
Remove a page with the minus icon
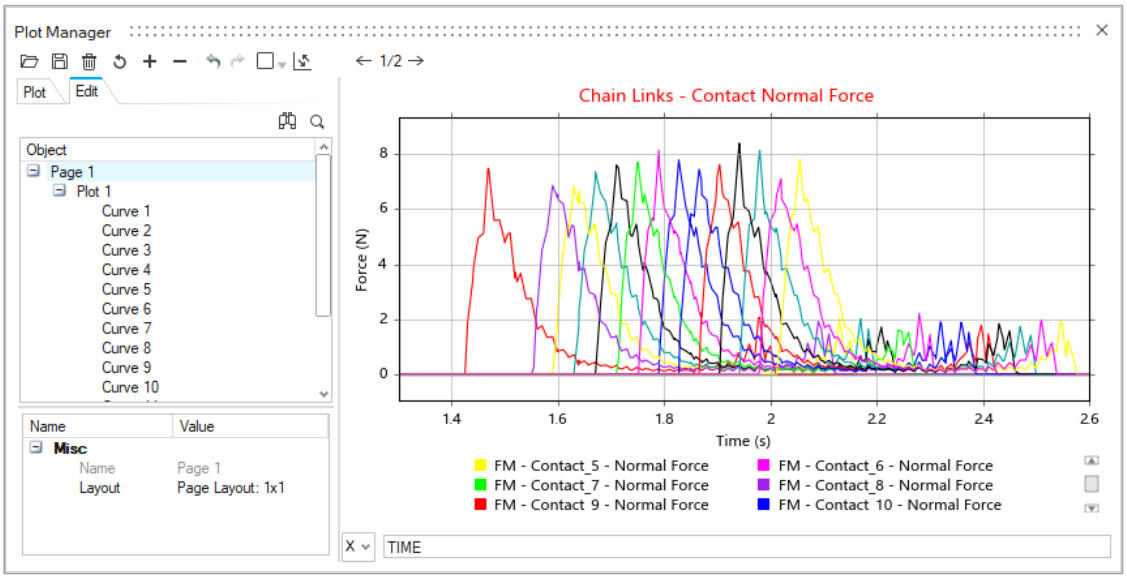point(180,61)
